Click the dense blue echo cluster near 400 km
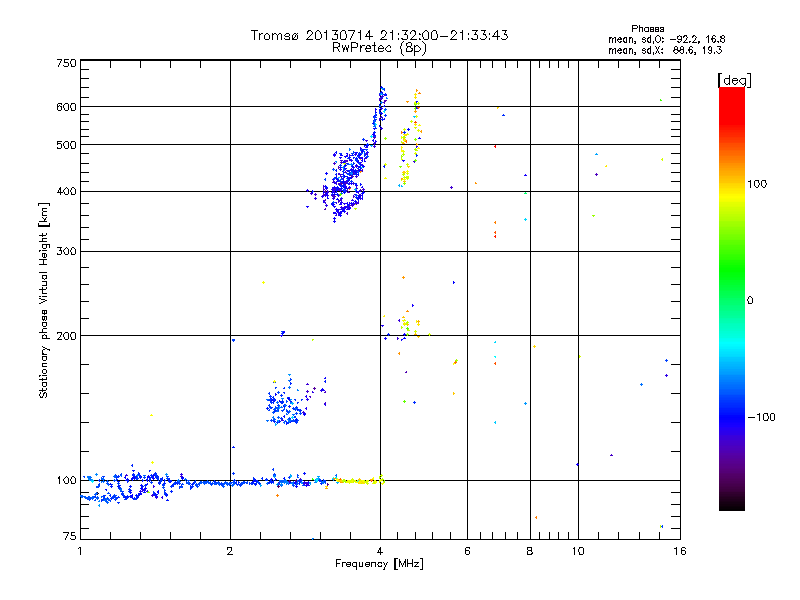This screenshot has width=800, height=600. (344, 186)
